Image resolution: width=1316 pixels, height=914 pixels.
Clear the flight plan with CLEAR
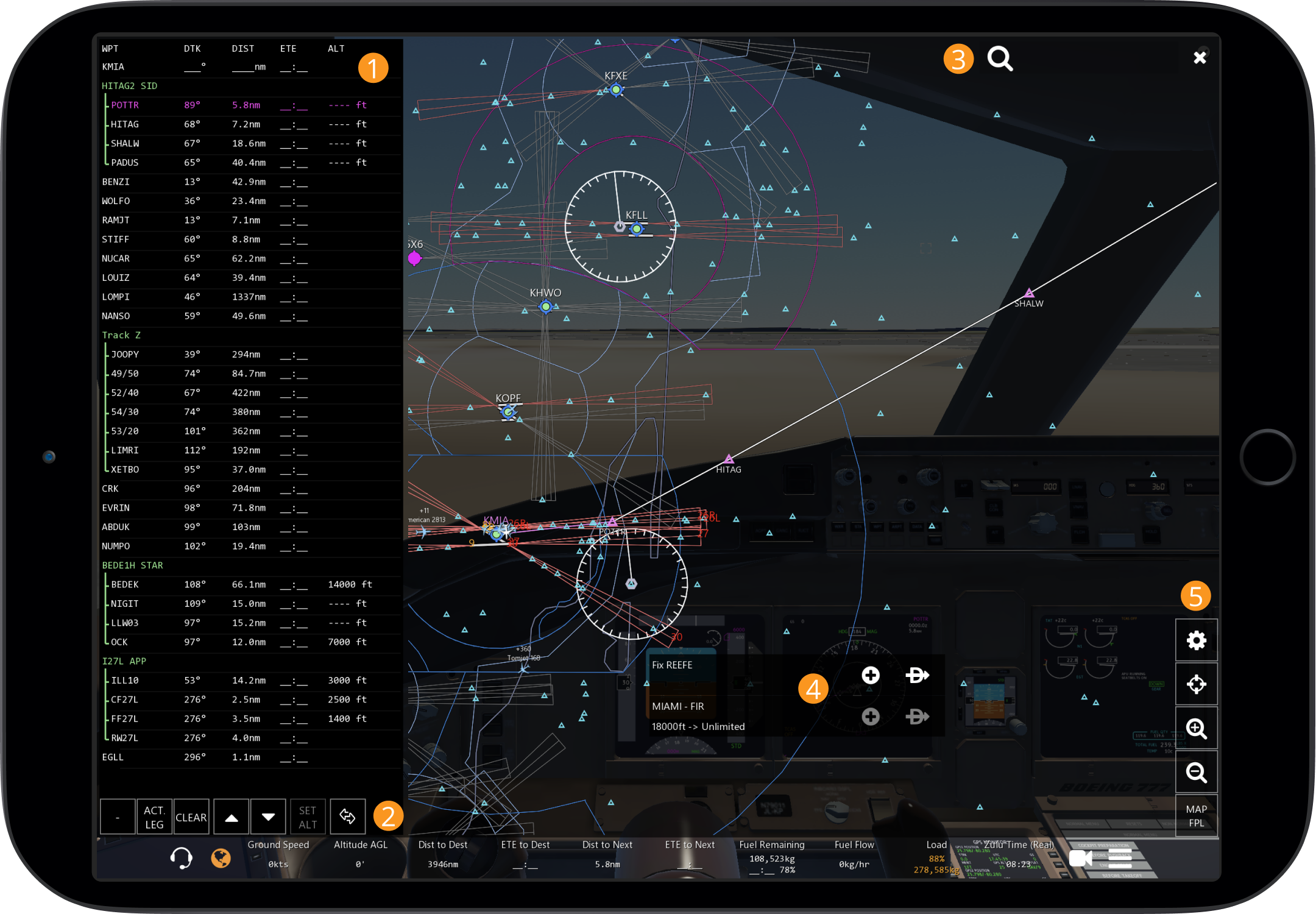click(191, 817)
